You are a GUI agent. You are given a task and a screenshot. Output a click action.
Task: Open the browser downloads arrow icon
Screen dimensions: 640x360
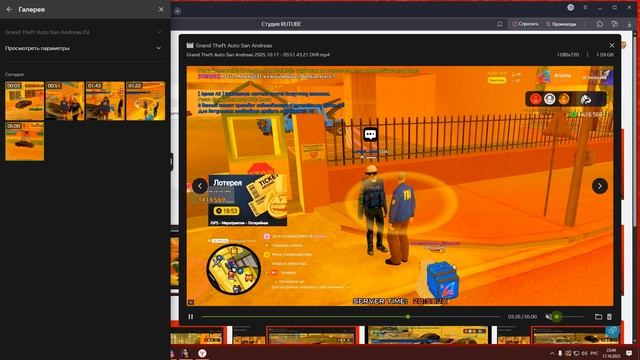click(x=629, y=24)
